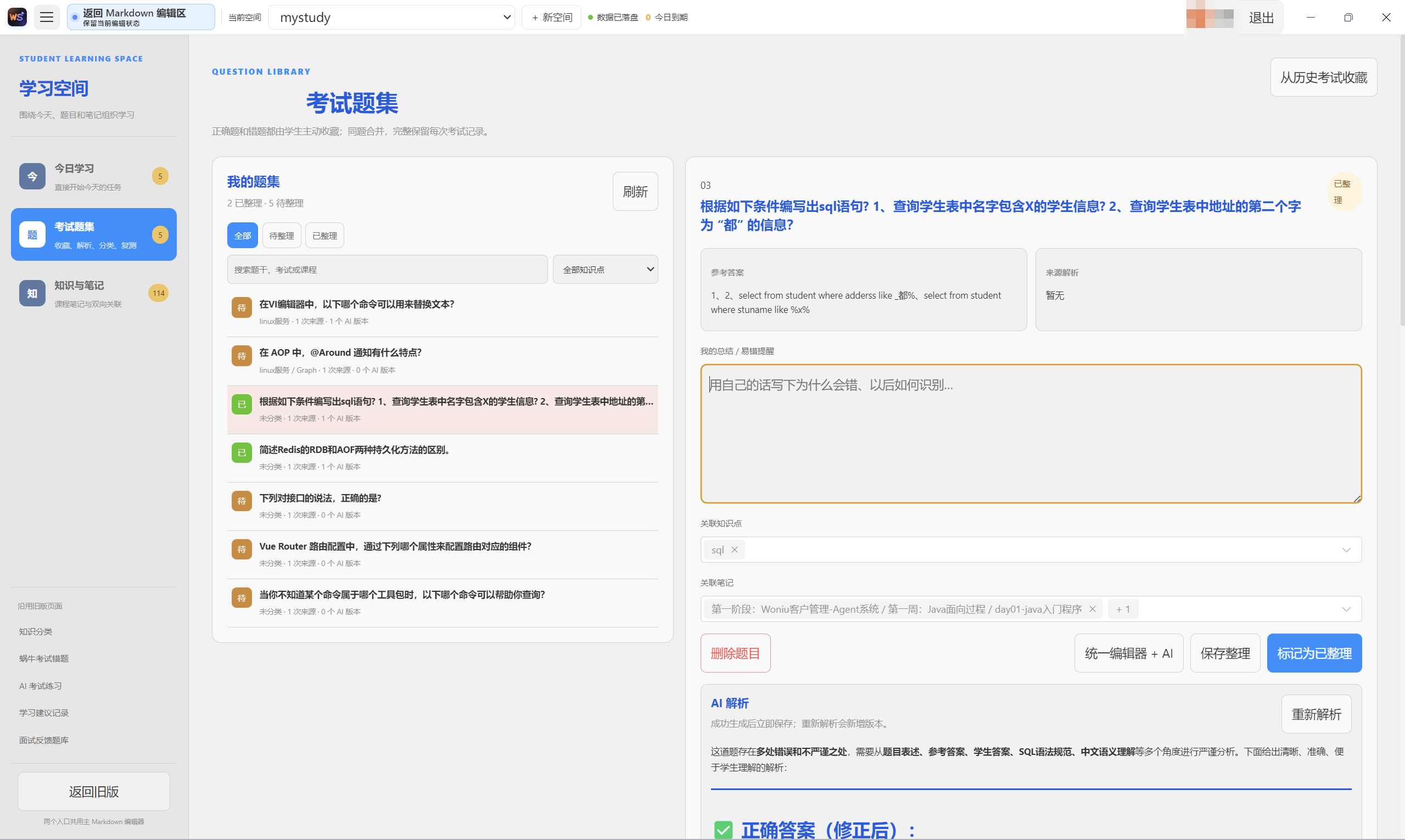This screenshot has width=1405, height=840.
Task: Click 返回 Markdown 编辑区 button
Action: 141,17
